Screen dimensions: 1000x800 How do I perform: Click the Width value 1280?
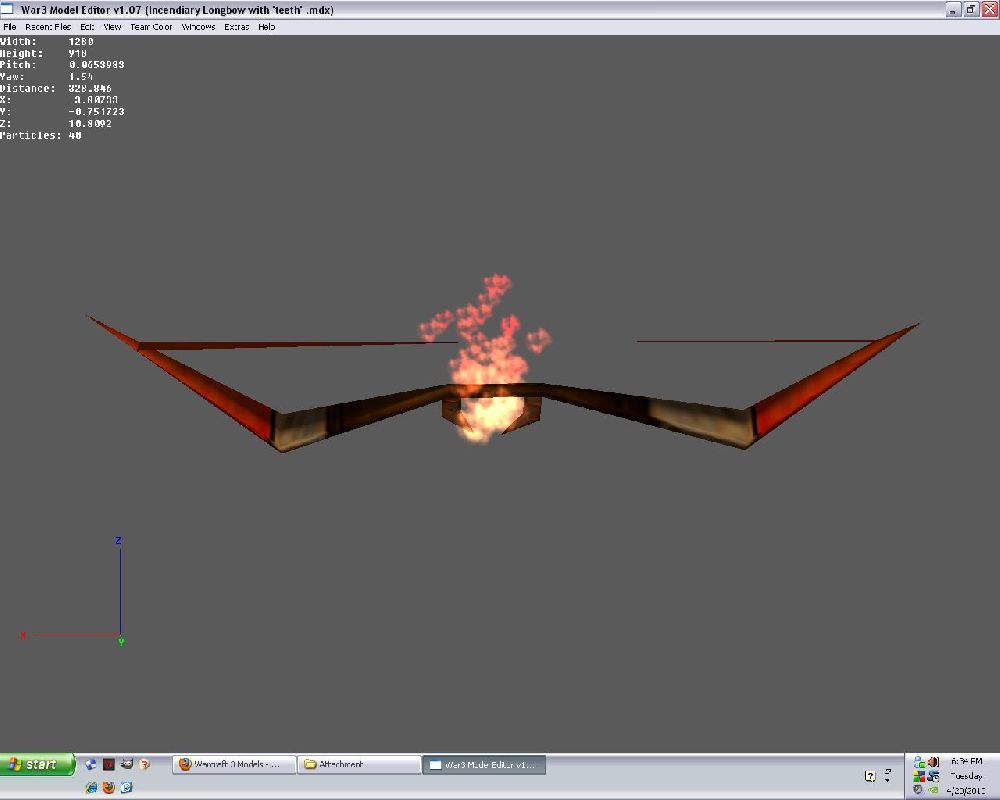click(x=81, y=41)
